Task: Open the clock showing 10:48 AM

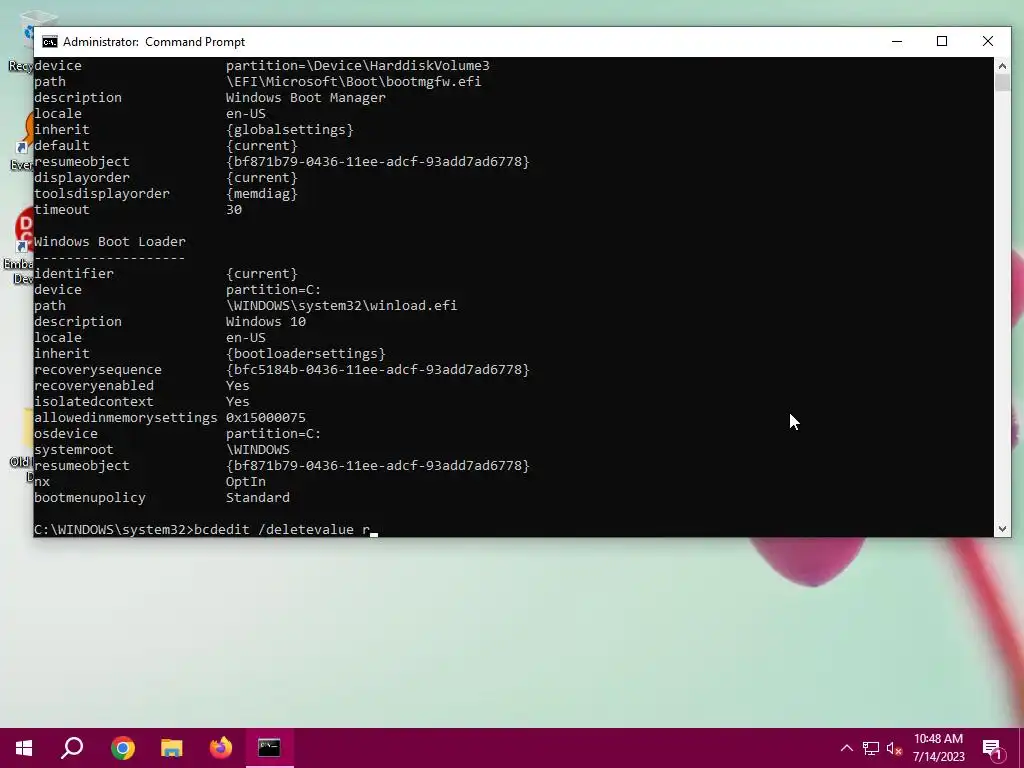Action: 938,748
